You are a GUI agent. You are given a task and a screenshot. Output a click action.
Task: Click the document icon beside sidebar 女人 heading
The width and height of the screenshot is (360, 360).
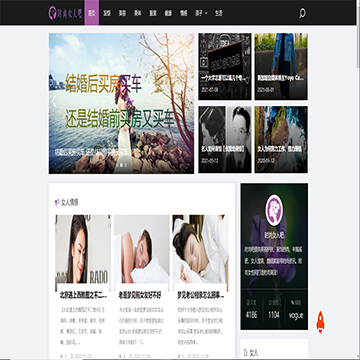(246, 352)
